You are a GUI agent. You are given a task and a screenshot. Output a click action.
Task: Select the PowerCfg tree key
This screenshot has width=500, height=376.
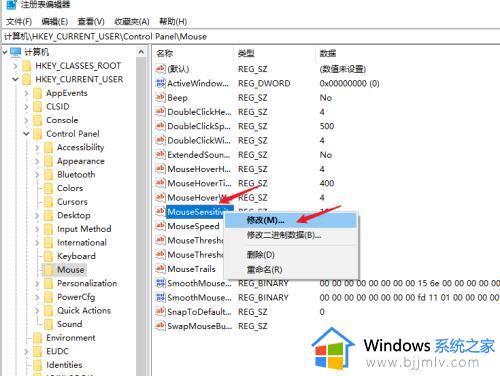[x=76, y=297]
